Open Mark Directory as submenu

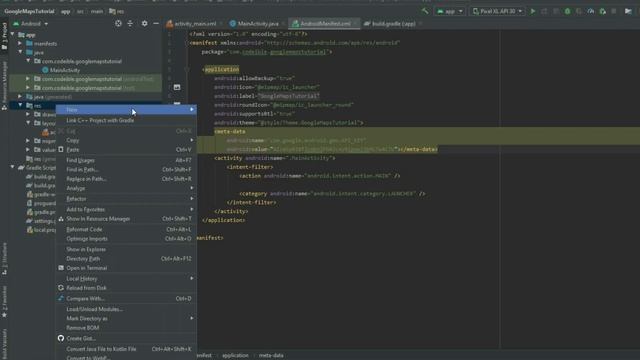pos(126,318)
